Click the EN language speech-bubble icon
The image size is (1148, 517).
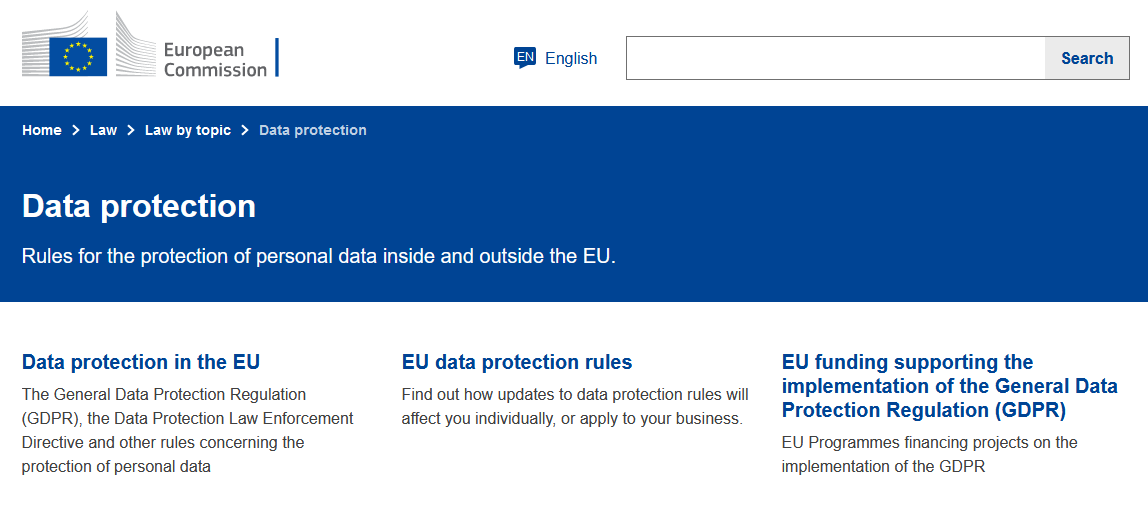(525, 58)
